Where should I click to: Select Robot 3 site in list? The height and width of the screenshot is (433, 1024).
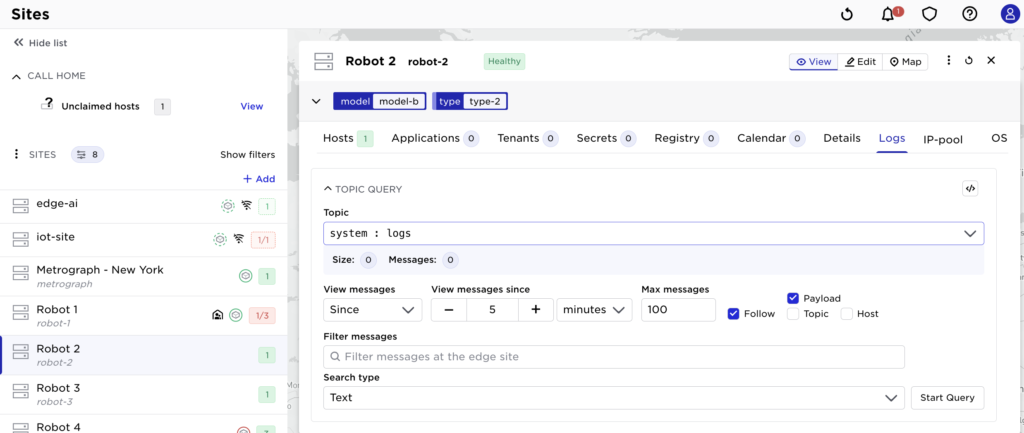(x=144, y=394)
